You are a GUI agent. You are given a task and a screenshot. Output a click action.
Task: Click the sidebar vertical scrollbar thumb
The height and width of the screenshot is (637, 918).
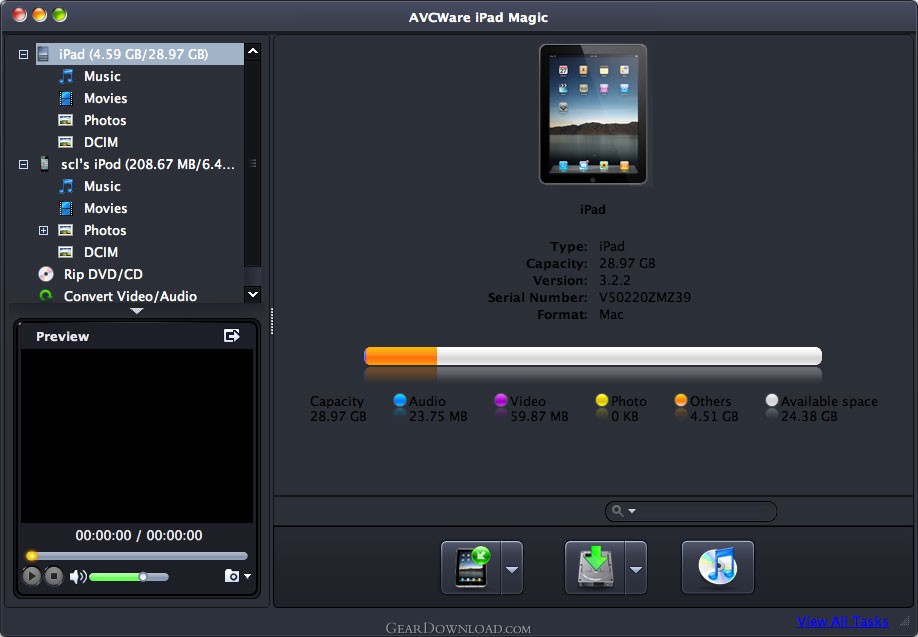tap(253, 163)
